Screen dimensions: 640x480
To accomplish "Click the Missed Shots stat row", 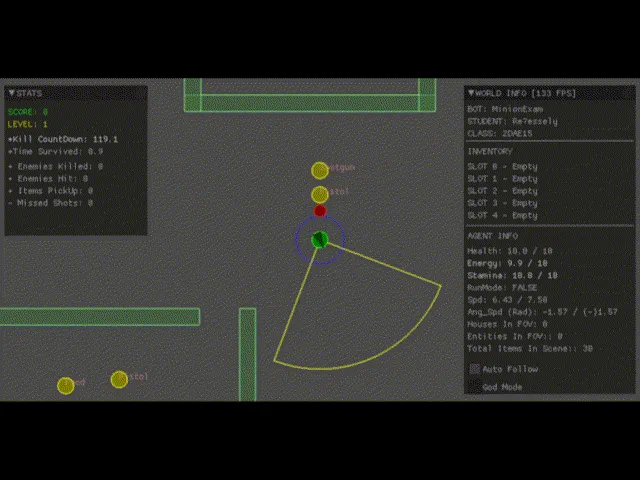I will click(51, 203).
